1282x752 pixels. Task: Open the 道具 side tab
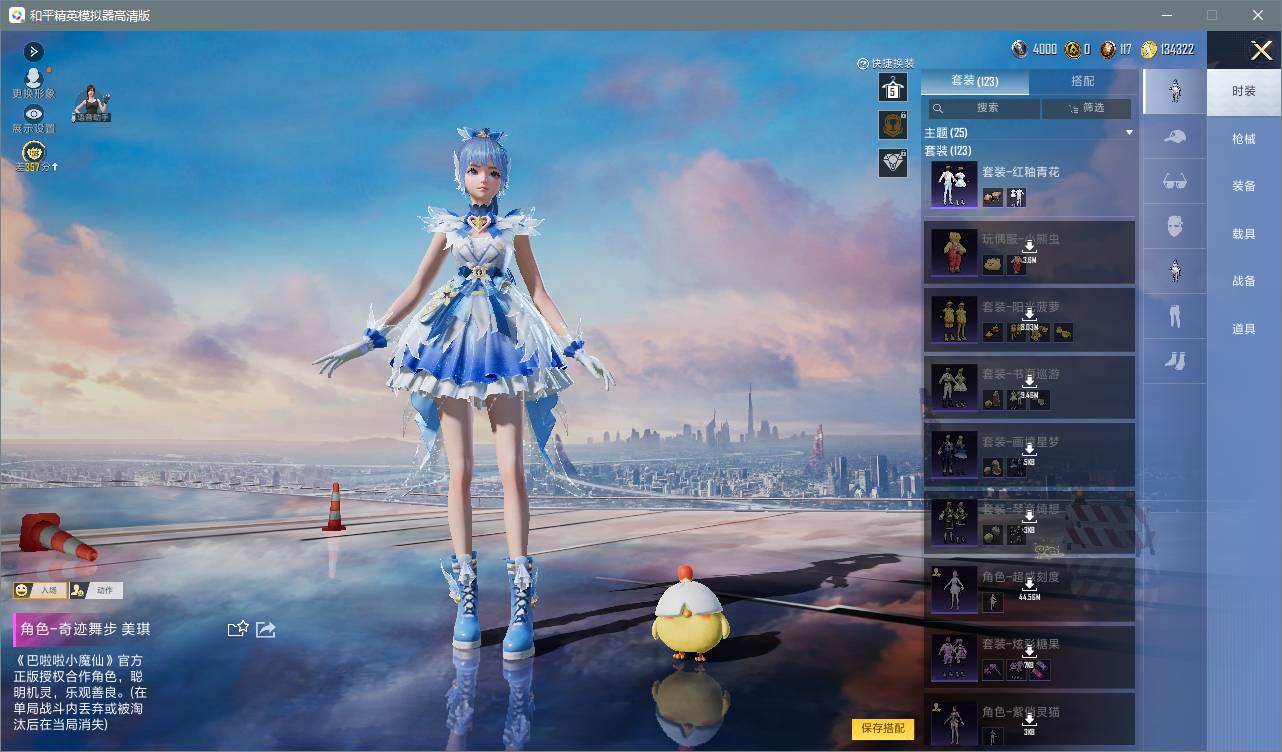(1244, 329)
